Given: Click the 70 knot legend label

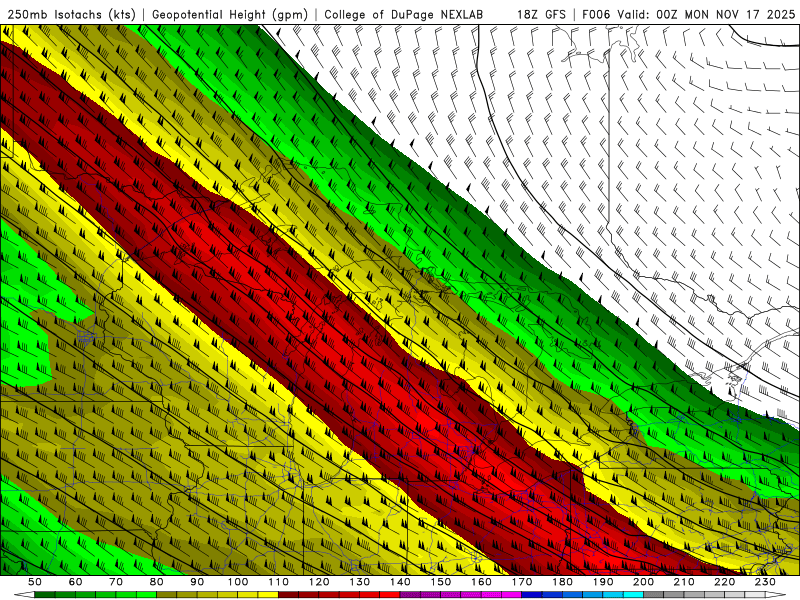Looking at the screenshot, I should [x=116, y=582].
